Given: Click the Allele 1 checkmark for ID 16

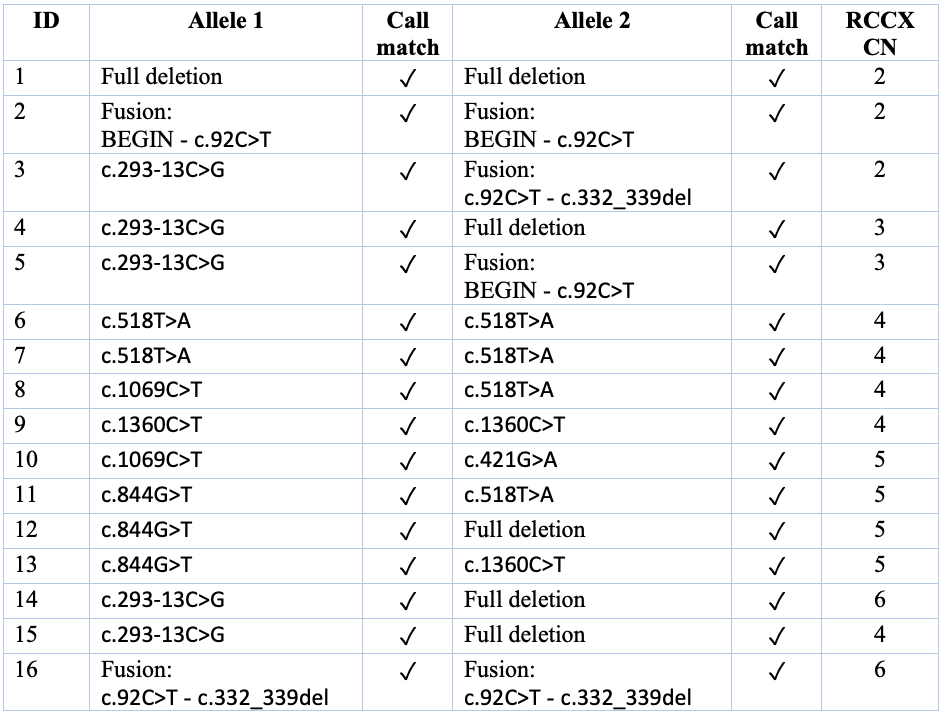Looking at the screenshot, I should tap(407, 671).
